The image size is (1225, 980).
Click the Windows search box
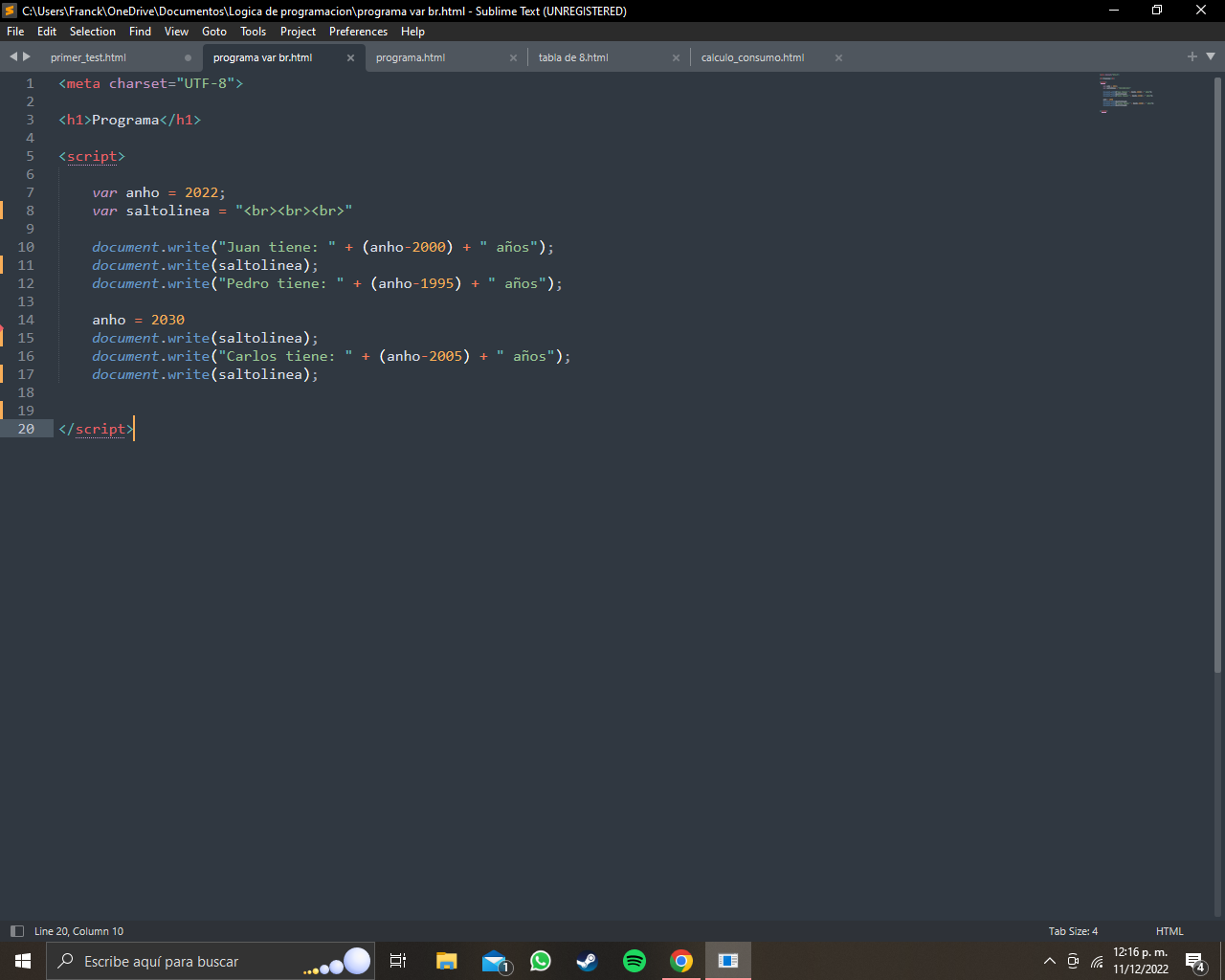(210, 961)
